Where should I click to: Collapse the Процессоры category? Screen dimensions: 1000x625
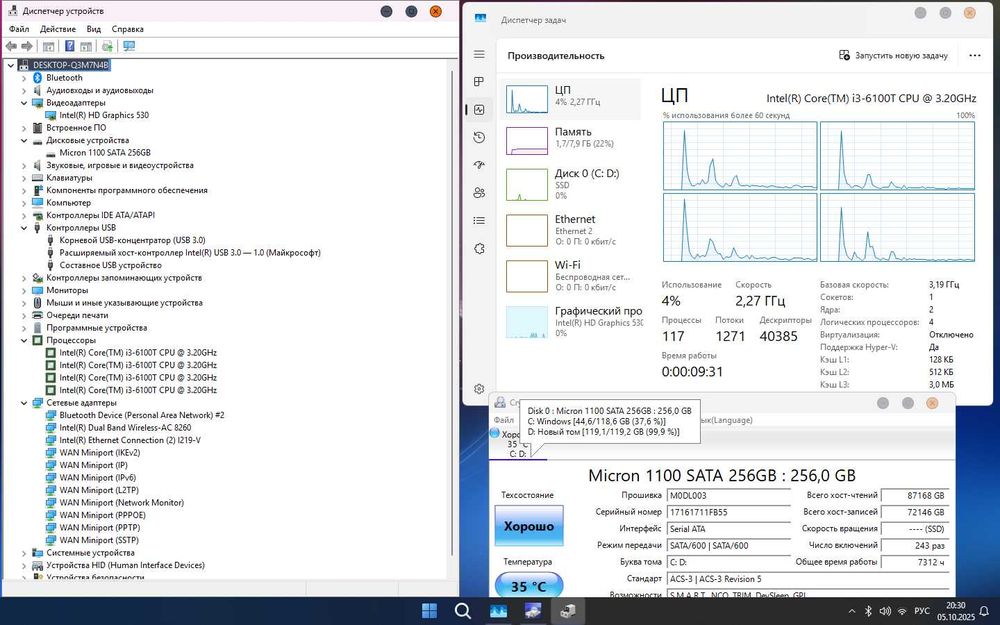coord(24,341)
